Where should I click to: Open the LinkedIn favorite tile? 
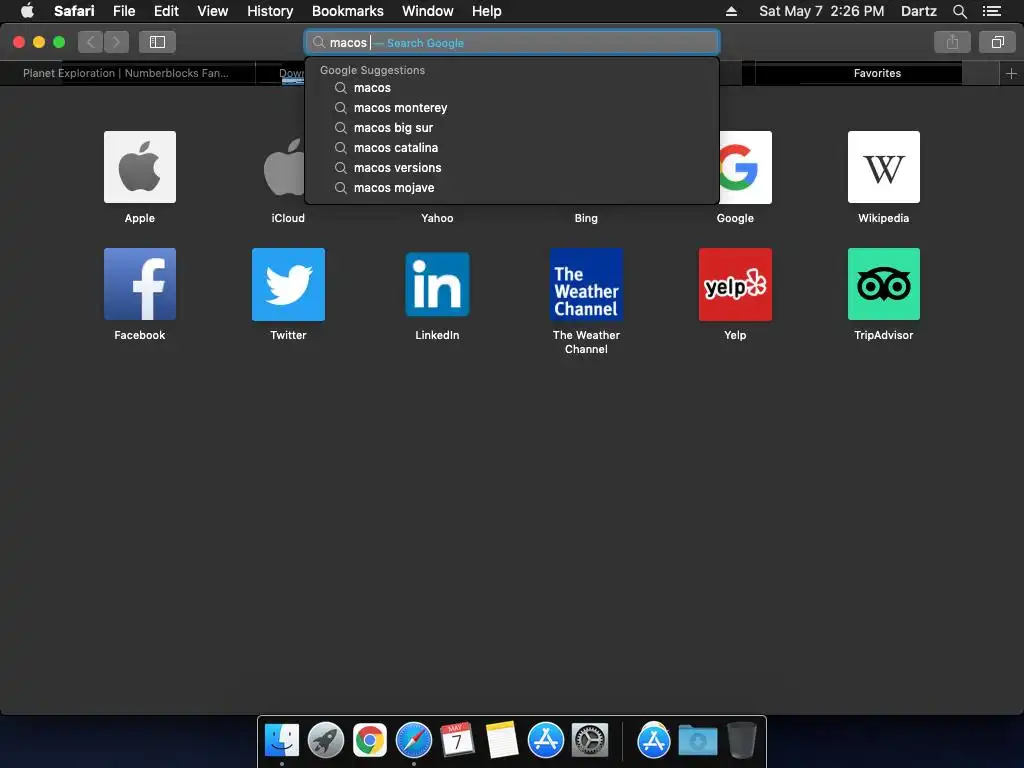(x=438, y=284)
